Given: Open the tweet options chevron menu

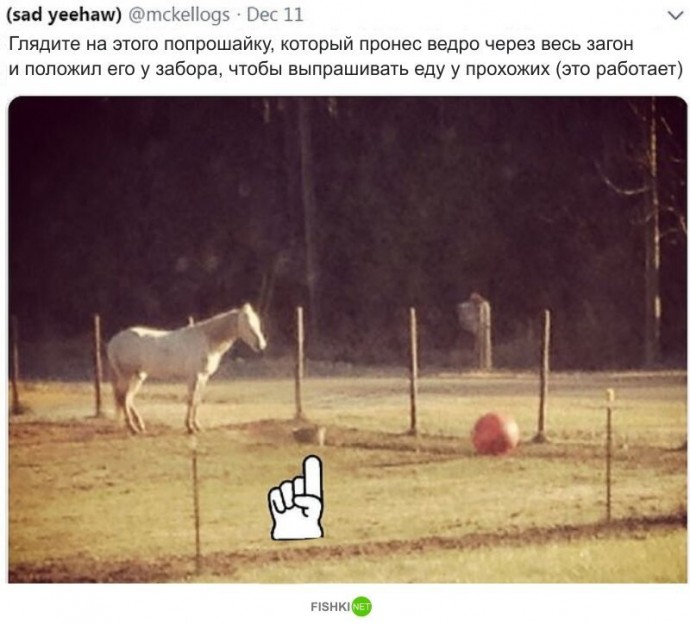Looking at the screenshot, I should tap(675, 16).
